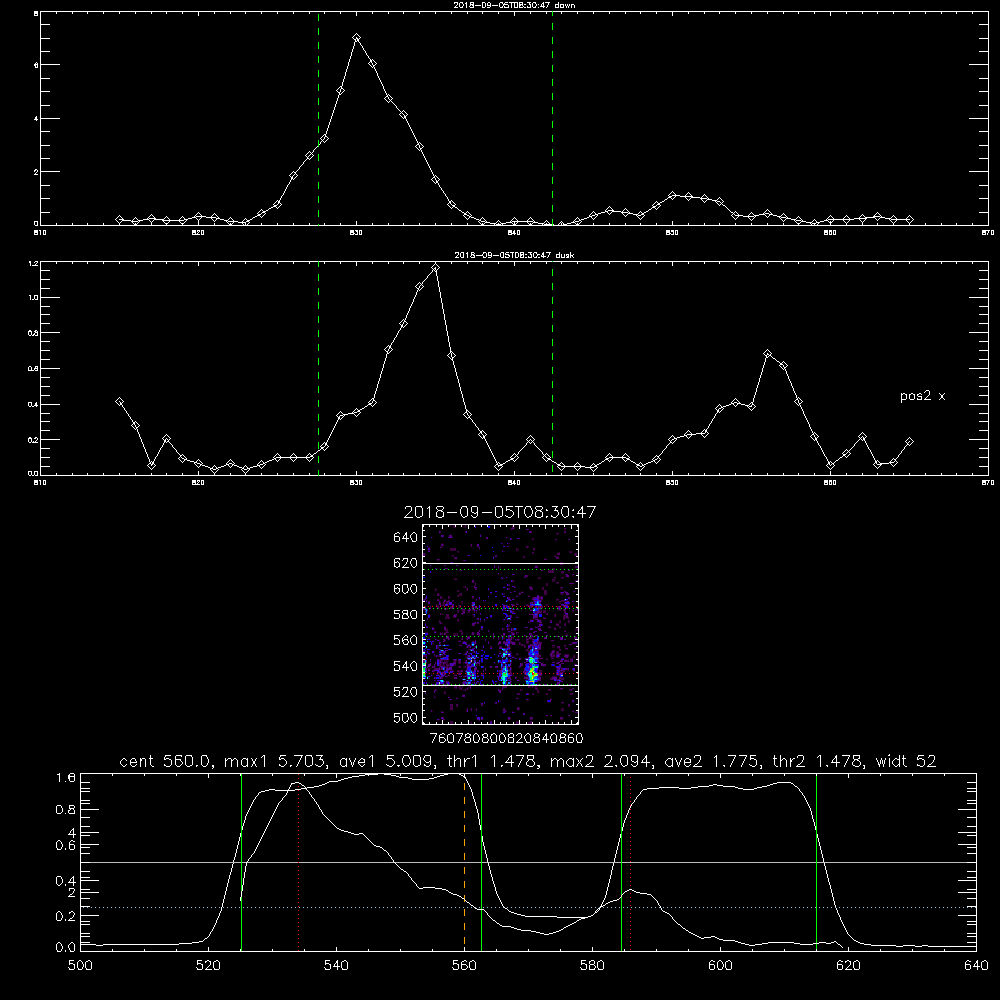Click the '500' y-axis label of the heatmap
1000x1000 pixels.
coord(406,717)
